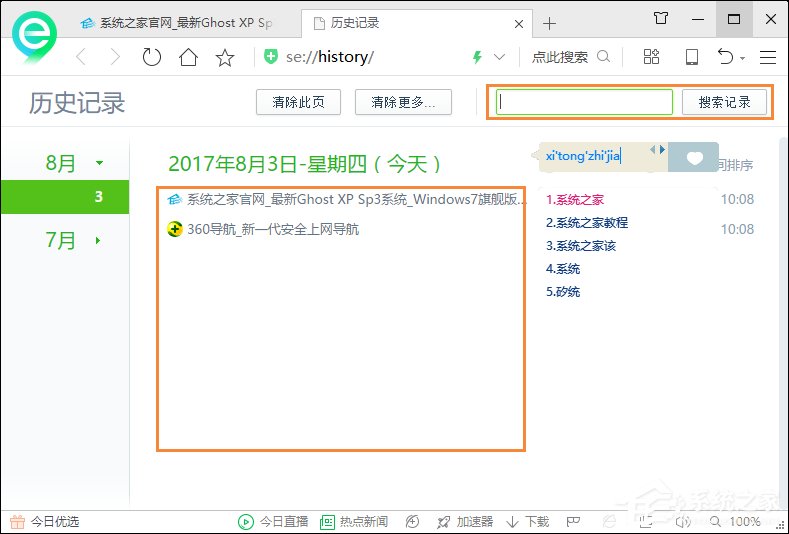This screenshot has width=789, height=534.
Task: Focus the history search input field
Action: pyautogui.click(x=584, y=102)
